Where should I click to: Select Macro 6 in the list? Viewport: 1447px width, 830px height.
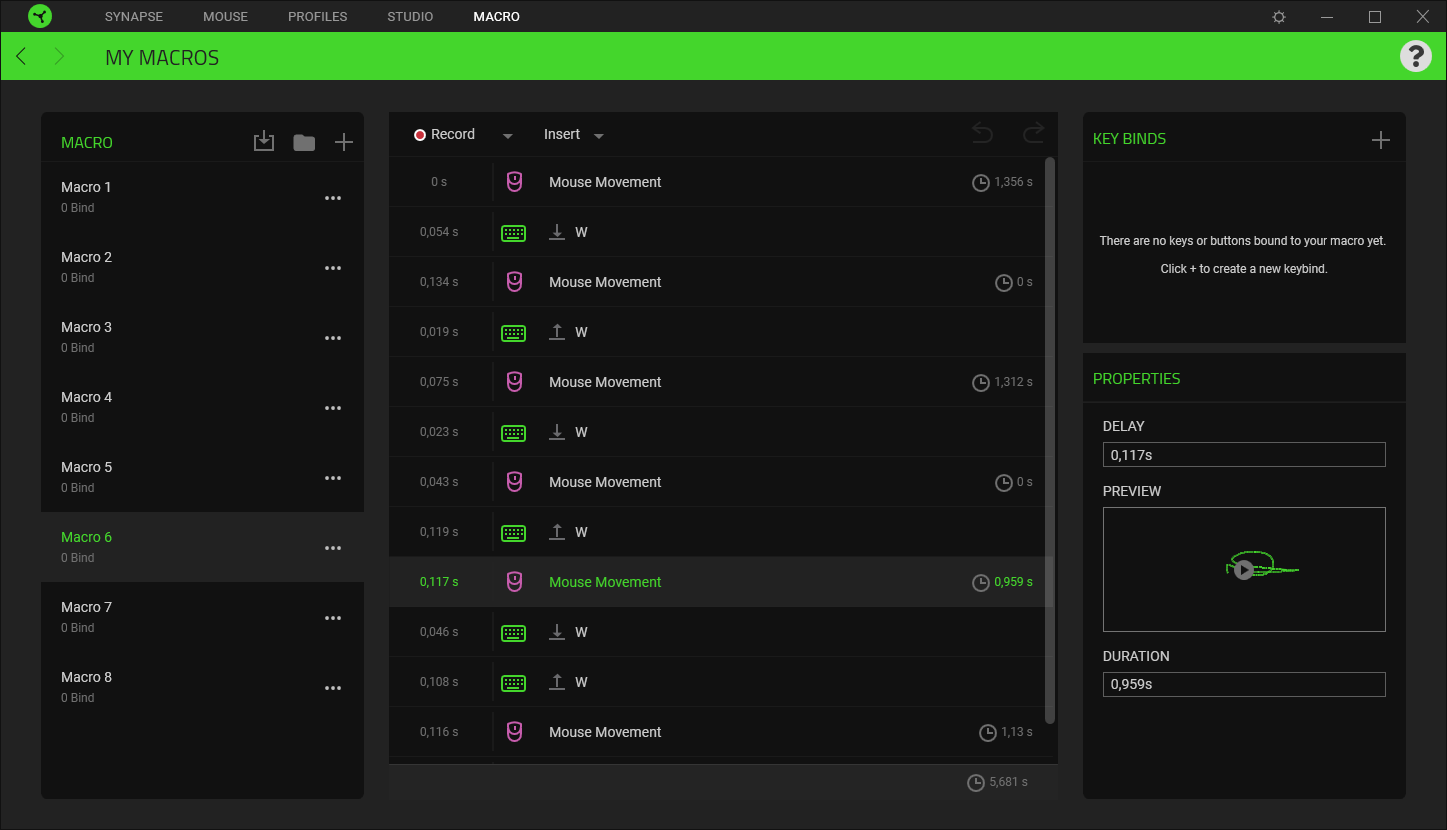click(x=202, y=547)
